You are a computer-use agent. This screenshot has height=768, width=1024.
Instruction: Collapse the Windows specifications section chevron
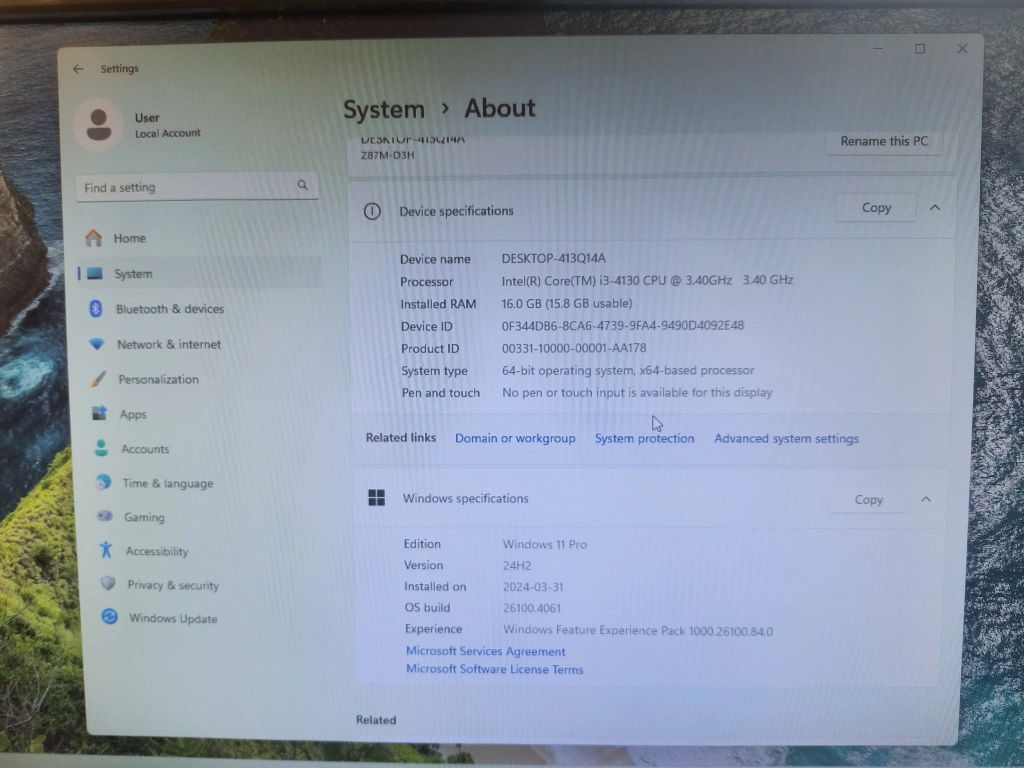point(925,500)
